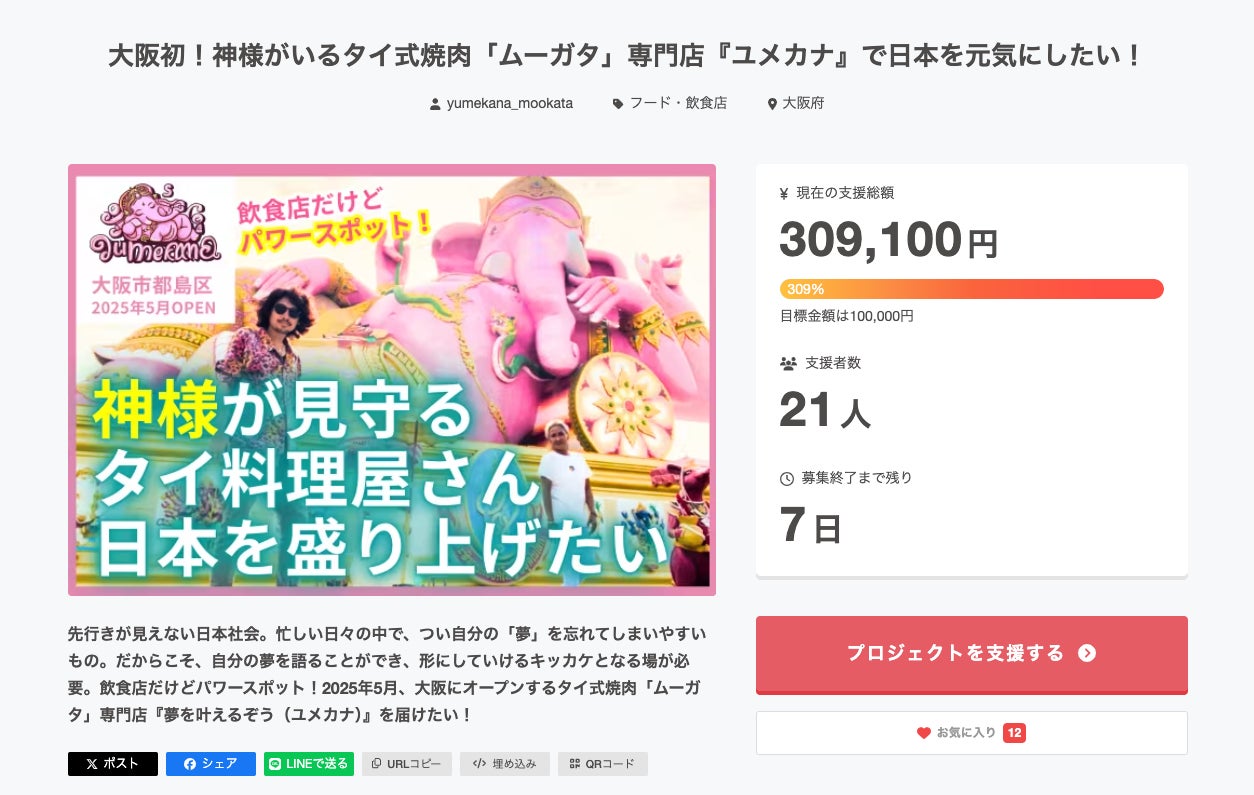
Task: Click the favorites count badge showing 12
Action: coord(1014,733)
